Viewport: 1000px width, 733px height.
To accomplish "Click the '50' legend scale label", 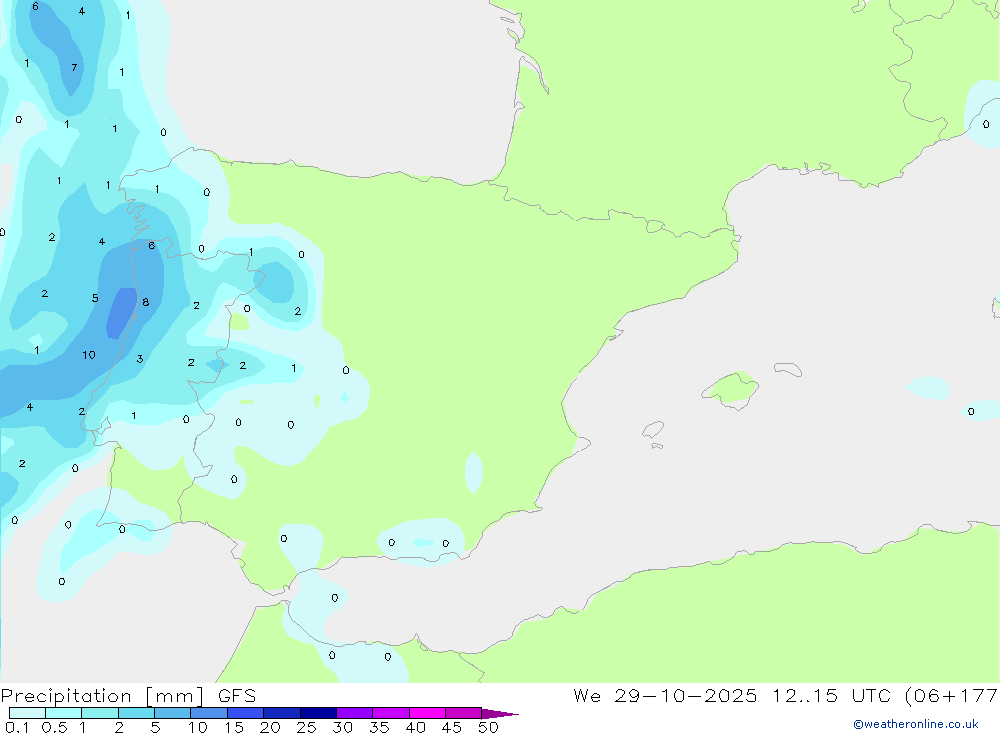I will pyautogui.click(x=488, y=727).
